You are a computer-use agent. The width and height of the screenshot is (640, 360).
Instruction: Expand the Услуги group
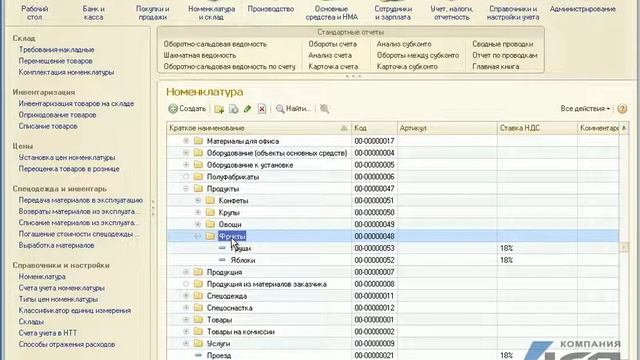pos(186,343)
